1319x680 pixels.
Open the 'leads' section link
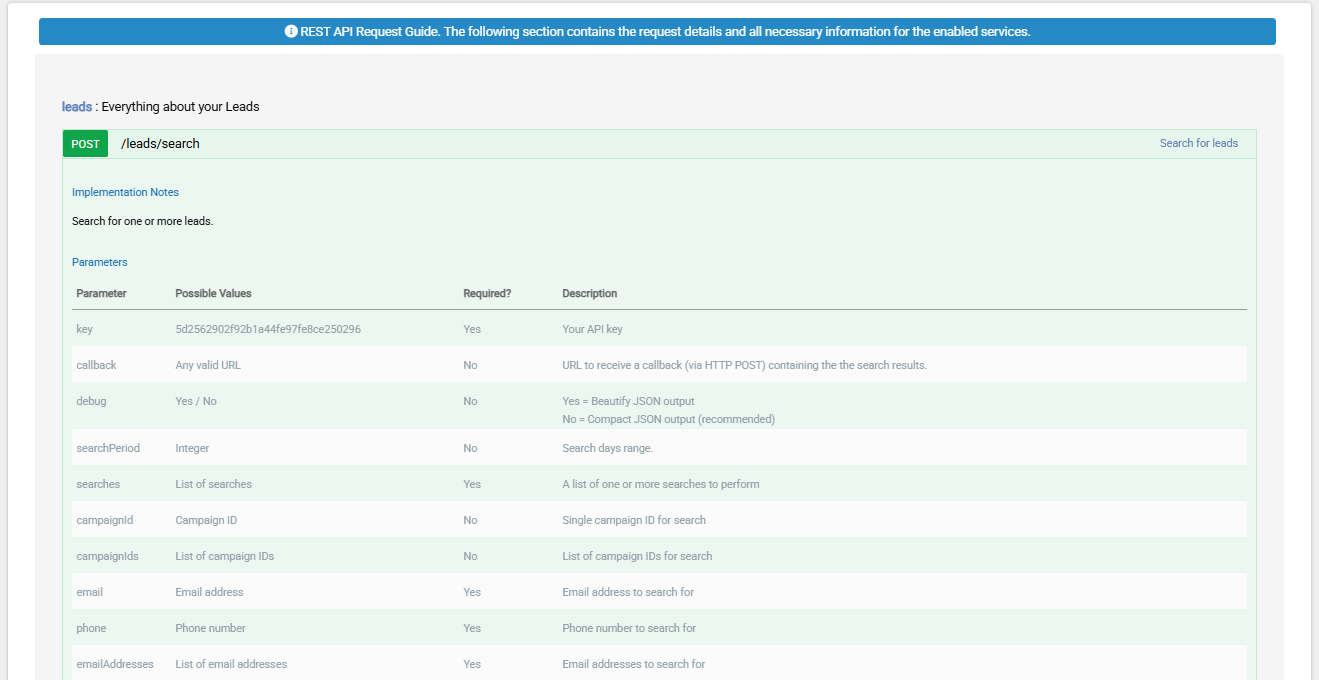pyautogui.click(x=77, y=106)
